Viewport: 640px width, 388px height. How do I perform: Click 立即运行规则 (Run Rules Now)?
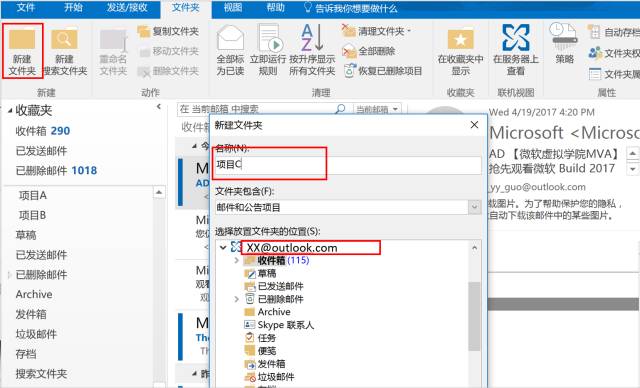click(268, 51)
